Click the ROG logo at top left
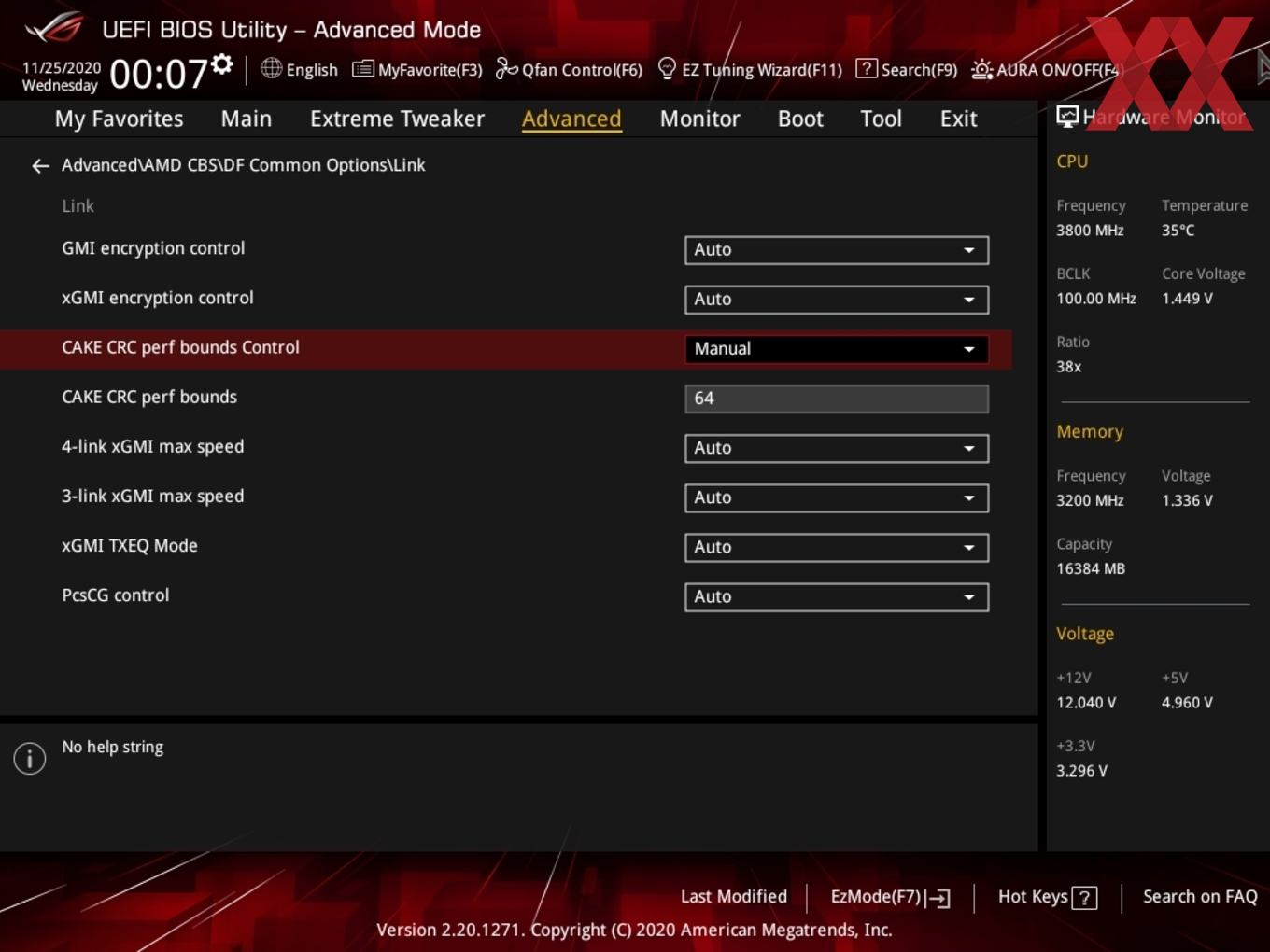This screenshot has height=952, width=1270. click(x=54, y=28)
